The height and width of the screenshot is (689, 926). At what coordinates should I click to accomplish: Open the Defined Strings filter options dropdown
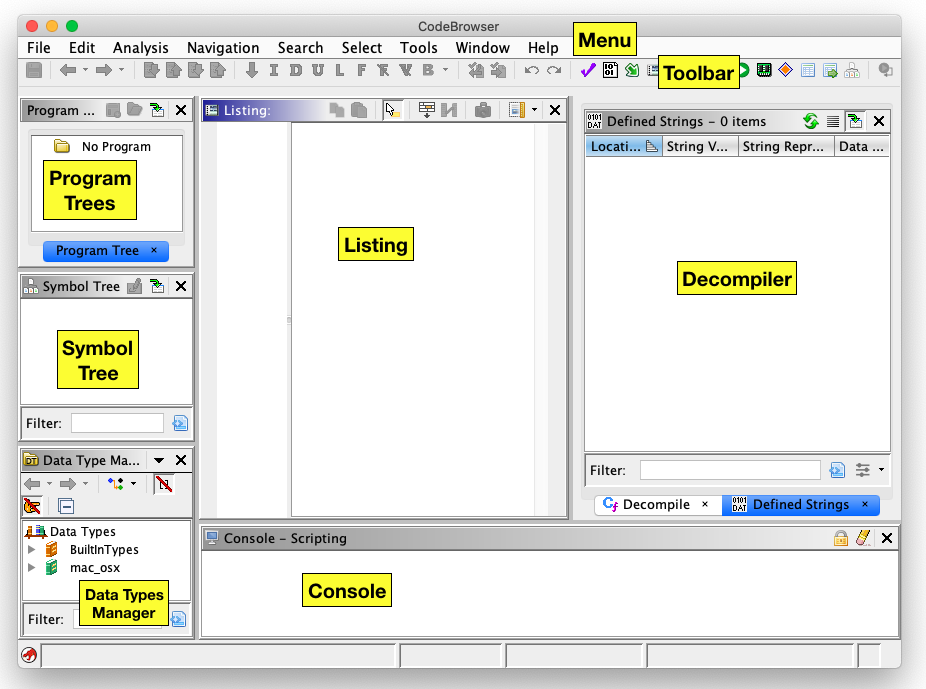[881, 470]
